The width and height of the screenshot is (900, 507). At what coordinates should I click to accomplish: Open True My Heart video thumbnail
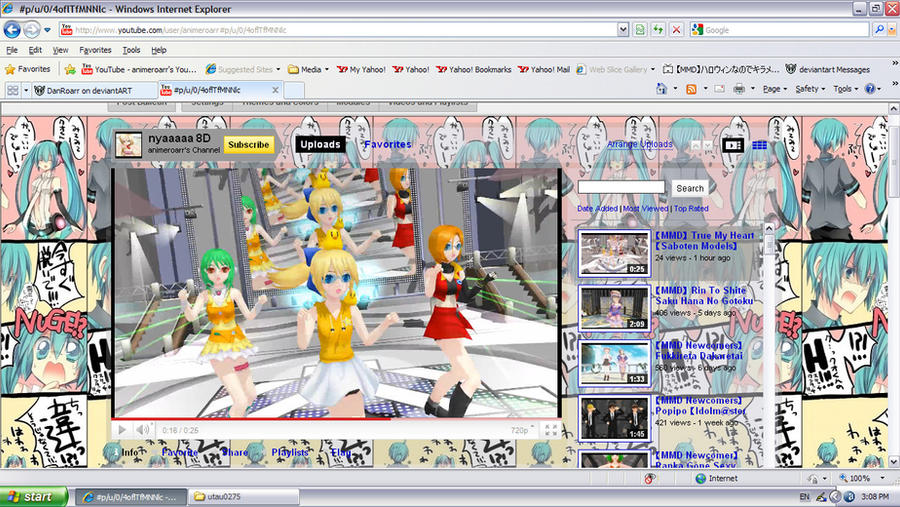[614, 253]
